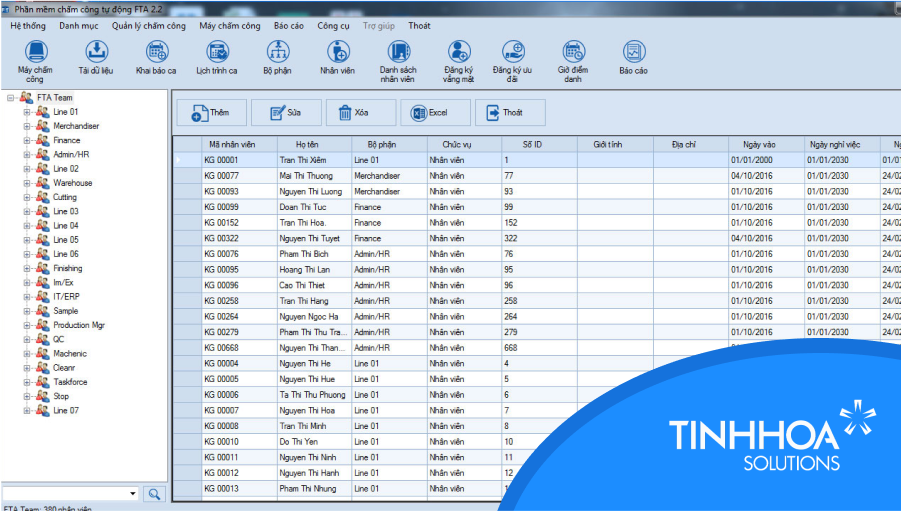Image resolution: width=901 pixels, height=511 pixels.
Task: Open the Danh mục menu
Action: [79, 26]
